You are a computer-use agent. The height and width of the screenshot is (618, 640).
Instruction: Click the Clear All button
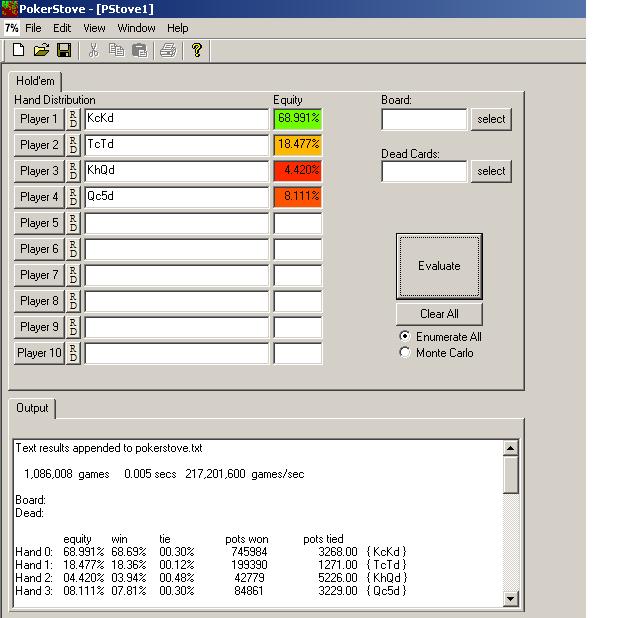439,314
